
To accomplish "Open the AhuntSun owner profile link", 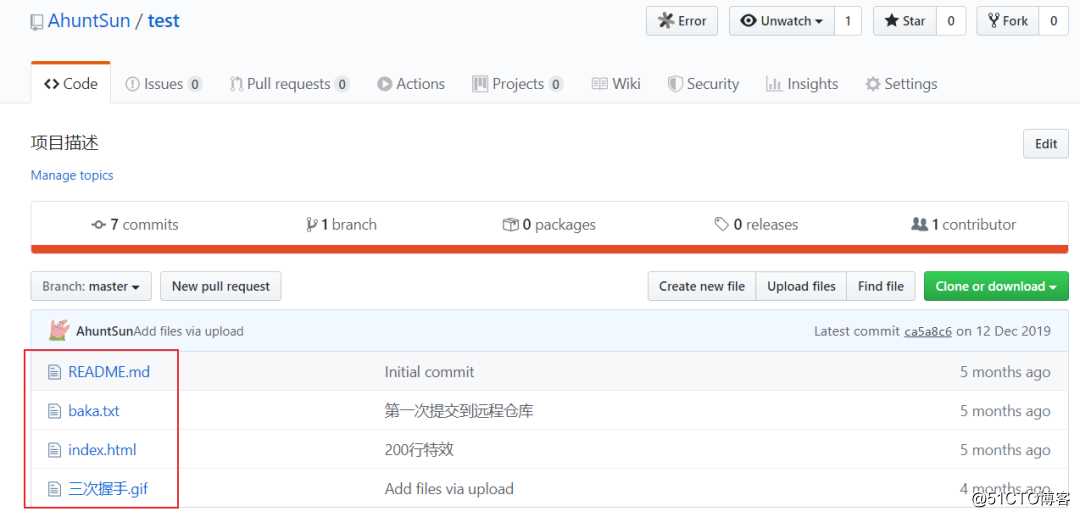I will (x=89, y=21).
